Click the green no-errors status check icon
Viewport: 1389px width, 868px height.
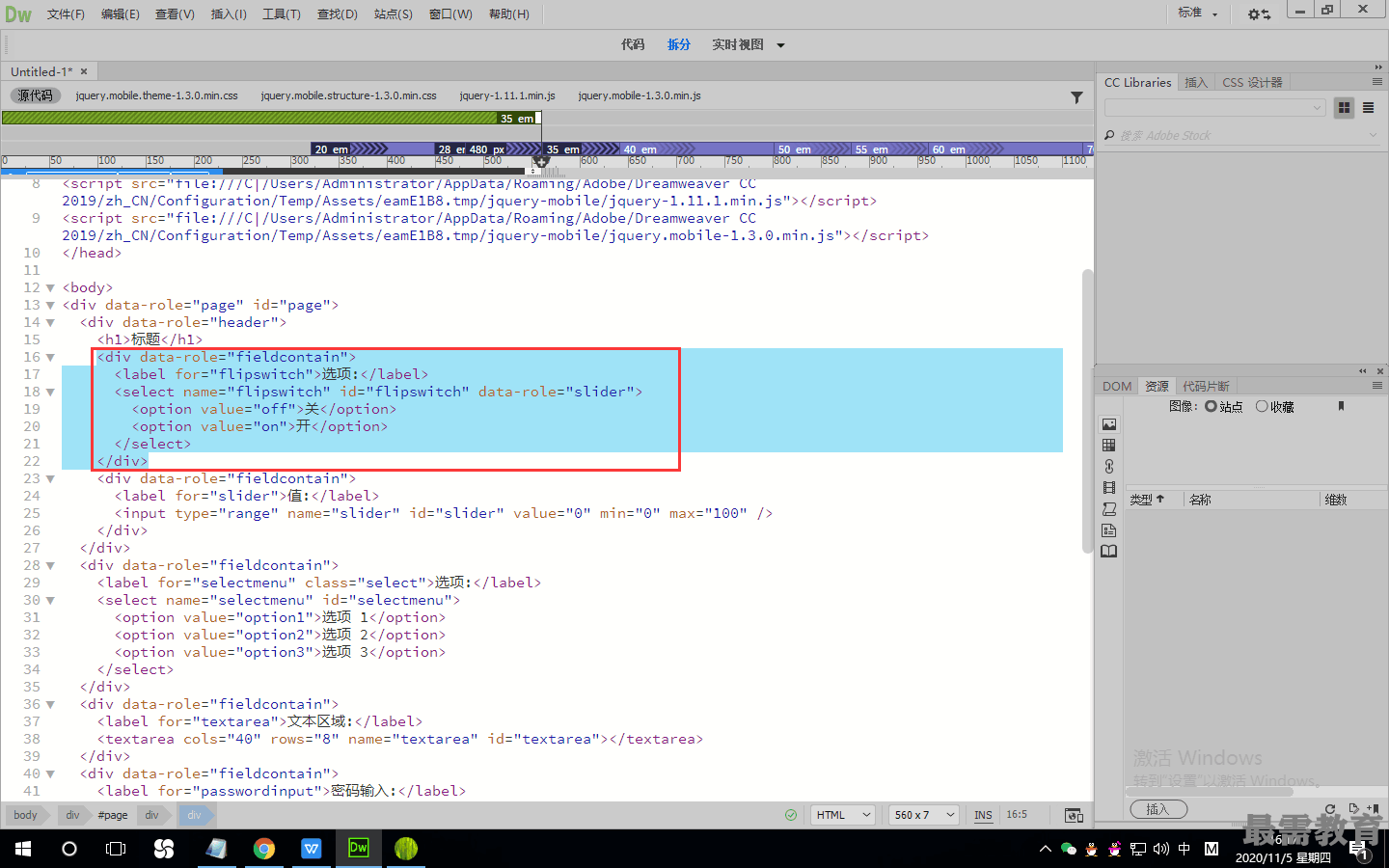pyautogui.click(x=791, y=815)
